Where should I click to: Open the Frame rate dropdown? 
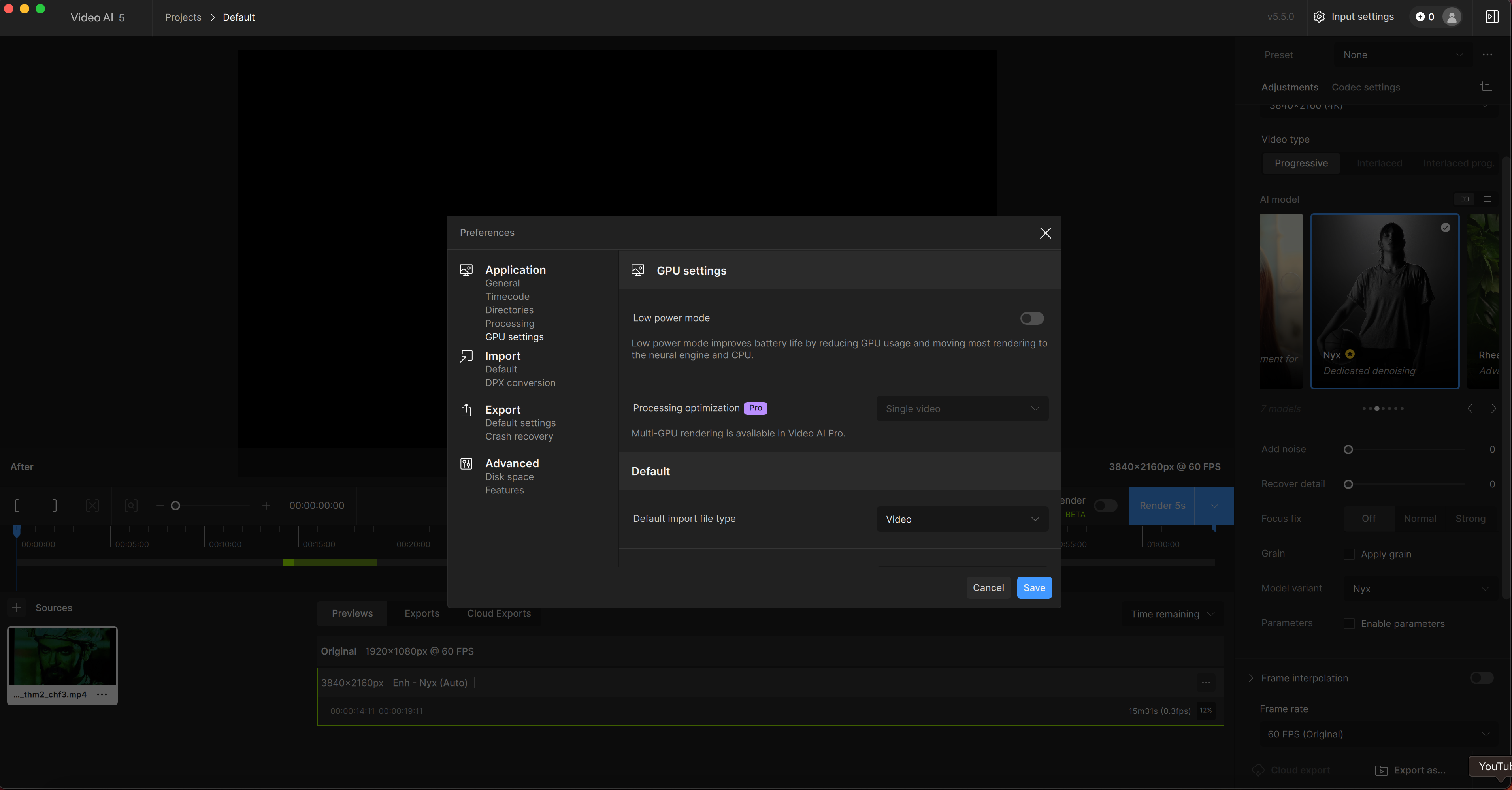[1377, 734]
